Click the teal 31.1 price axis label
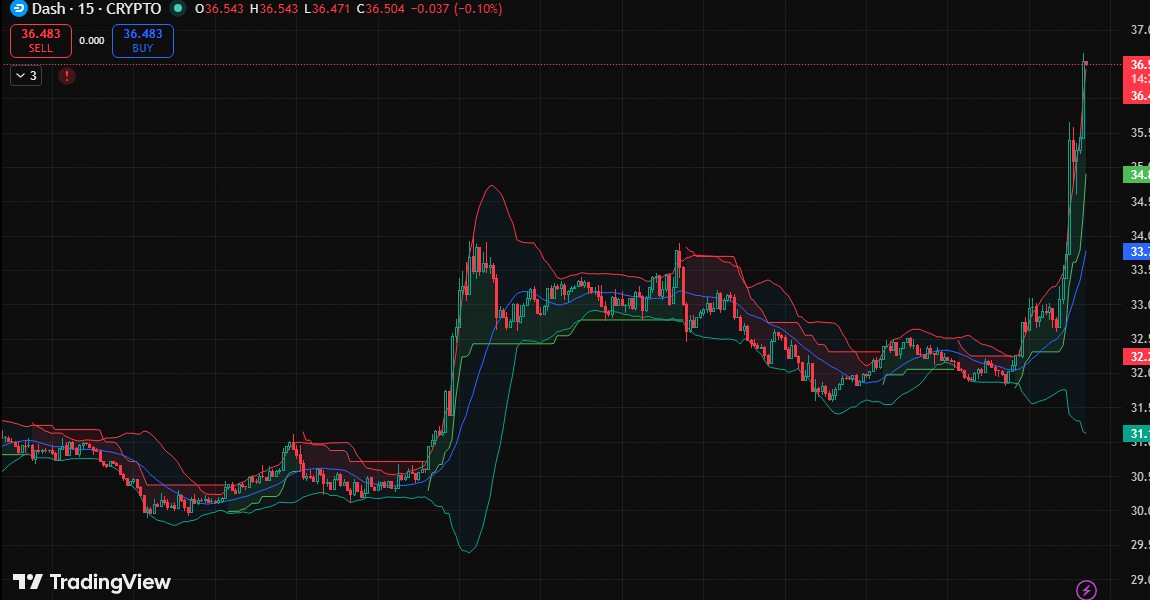 [x=1137, y=433]
